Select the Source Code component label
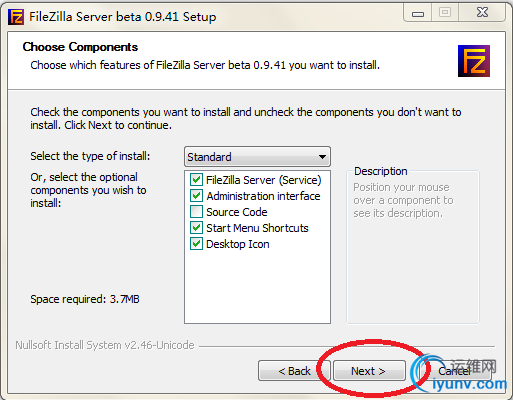The height and width of the screenshot is (400, 513). [237, 212]
